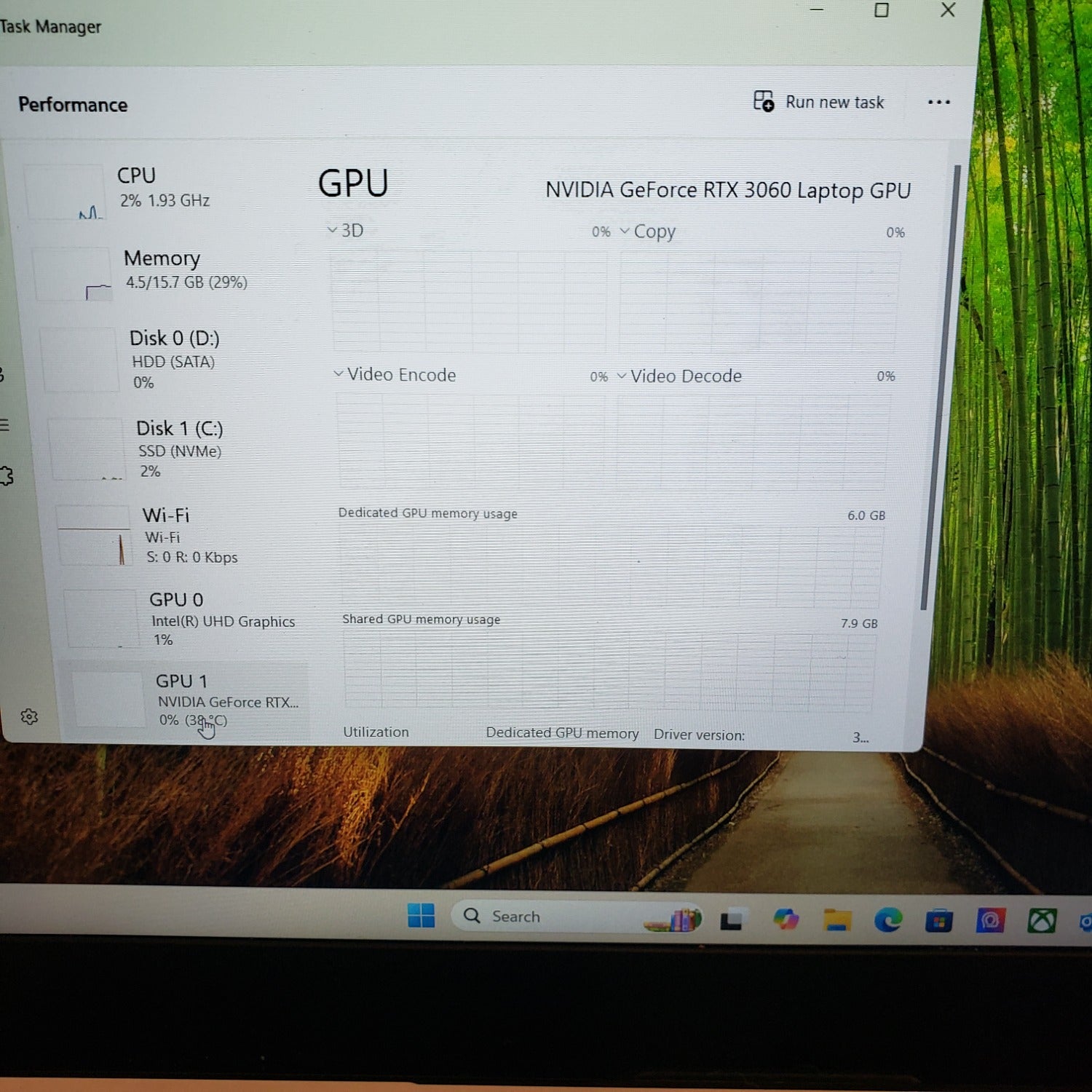1092x1092 pixels.
Task: Expand the 3D engine dropdown
Action: pyautogui.click(x=345, y=230)
